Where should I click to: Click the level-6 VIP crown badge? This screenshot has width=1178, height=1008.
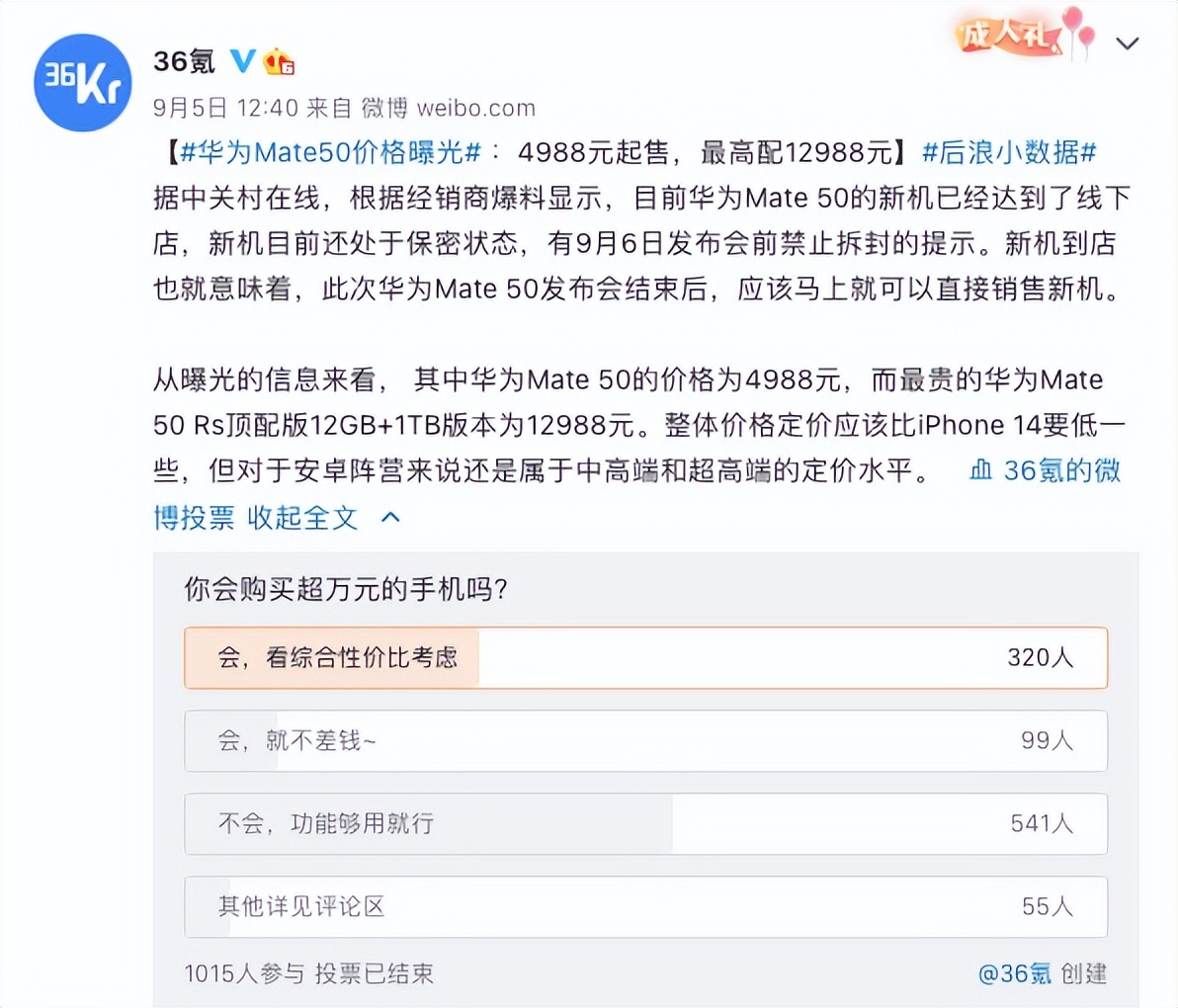(x=278, y=59)
